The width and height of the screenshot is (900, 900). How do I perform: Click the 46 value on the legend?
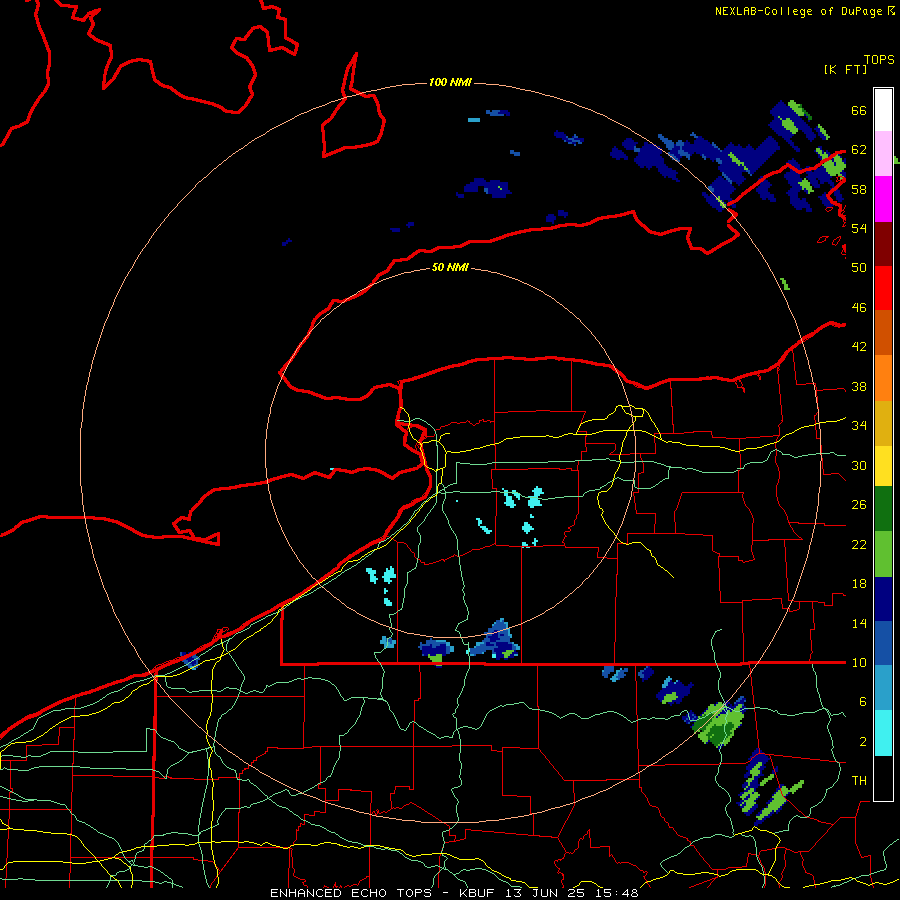tap(859, 308)
